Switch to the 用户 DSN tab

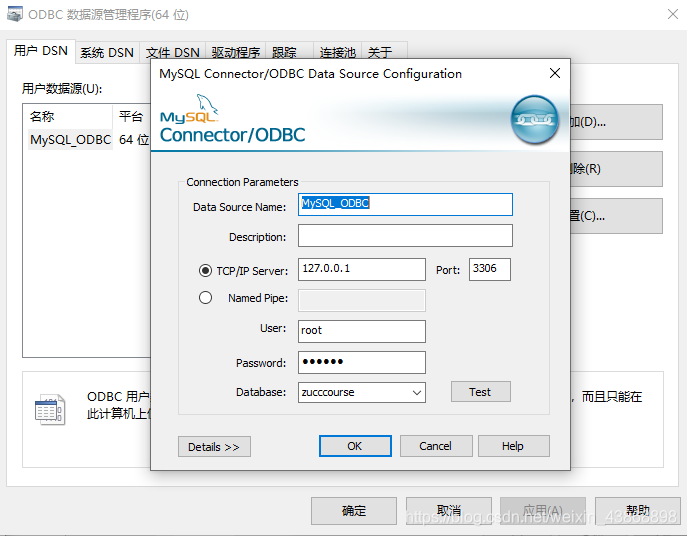click(x=41, y=51)
